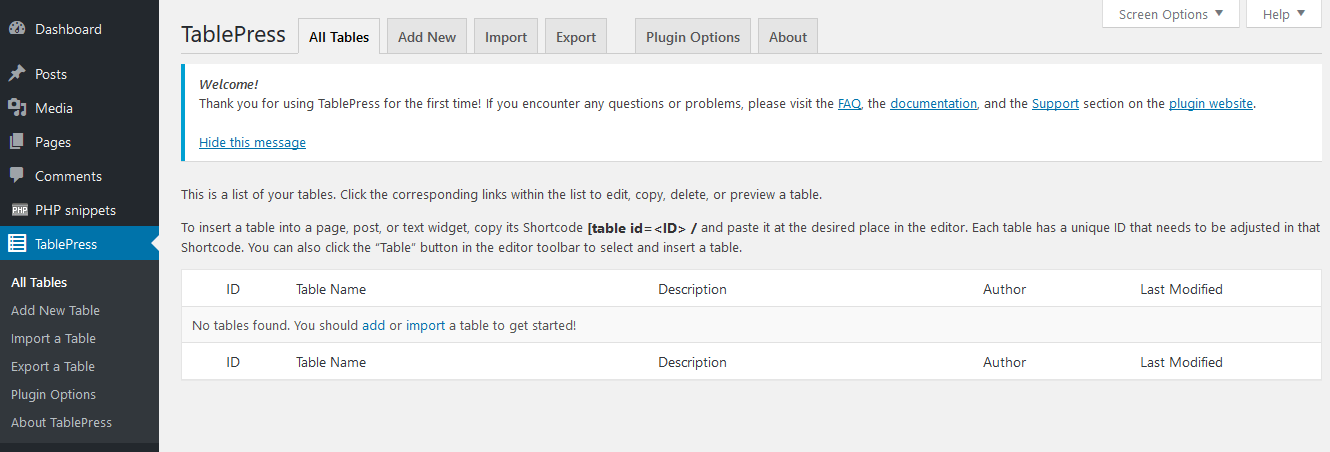
Task: Open Screen Options dropdown
Action: click(x=1171, y=14)
